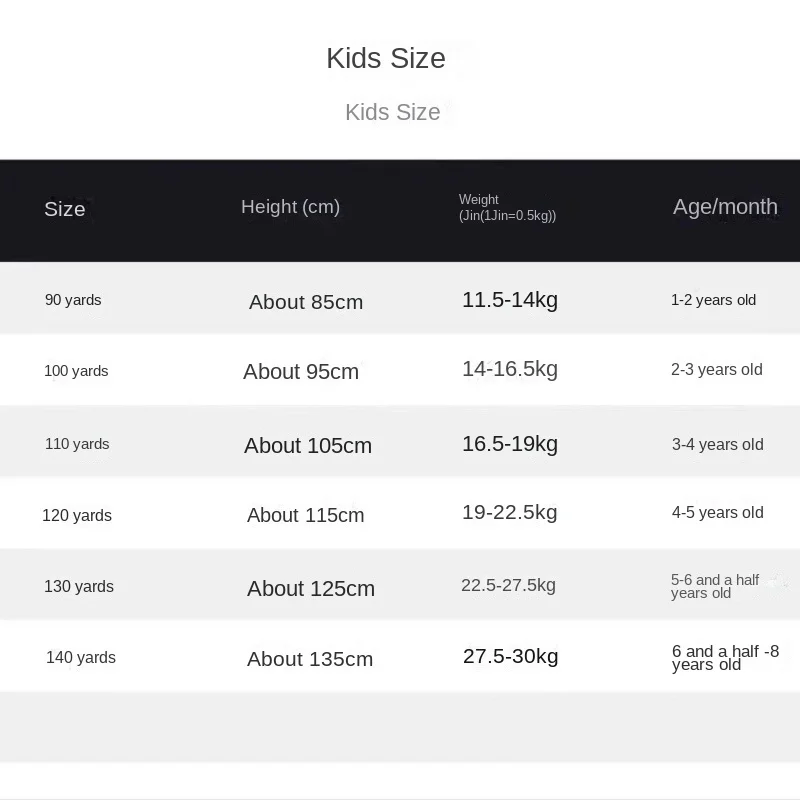800x800 pixels.
Task: Click the "Height (cm)" column header
Action: 290,207
